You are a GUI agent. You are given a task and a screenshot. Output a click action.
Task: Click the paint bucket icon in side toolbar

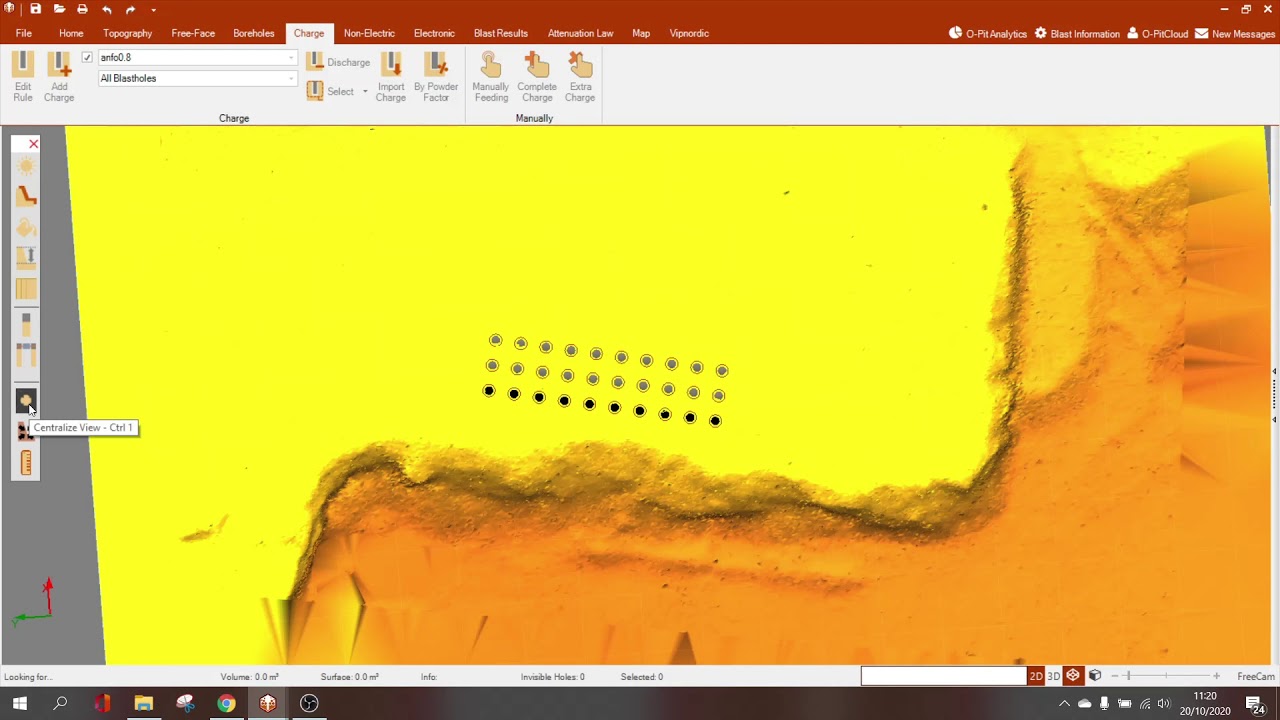point(26,229)
